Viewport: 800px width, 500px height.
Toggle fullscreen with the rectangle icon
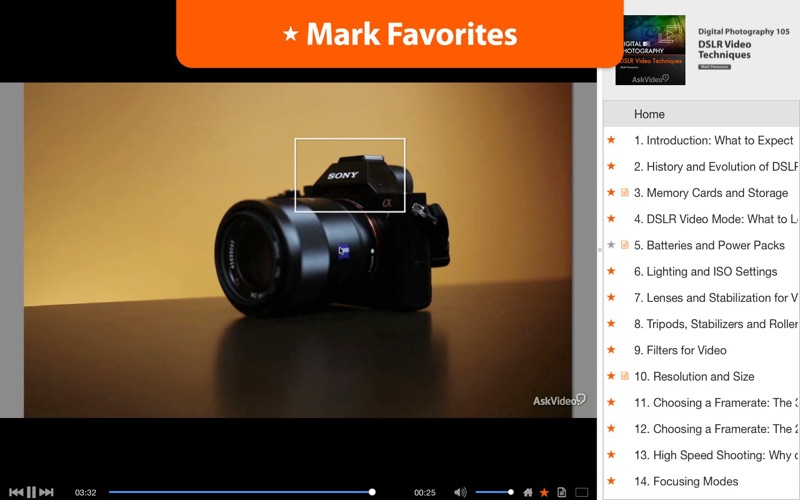(x=581, y=492)
